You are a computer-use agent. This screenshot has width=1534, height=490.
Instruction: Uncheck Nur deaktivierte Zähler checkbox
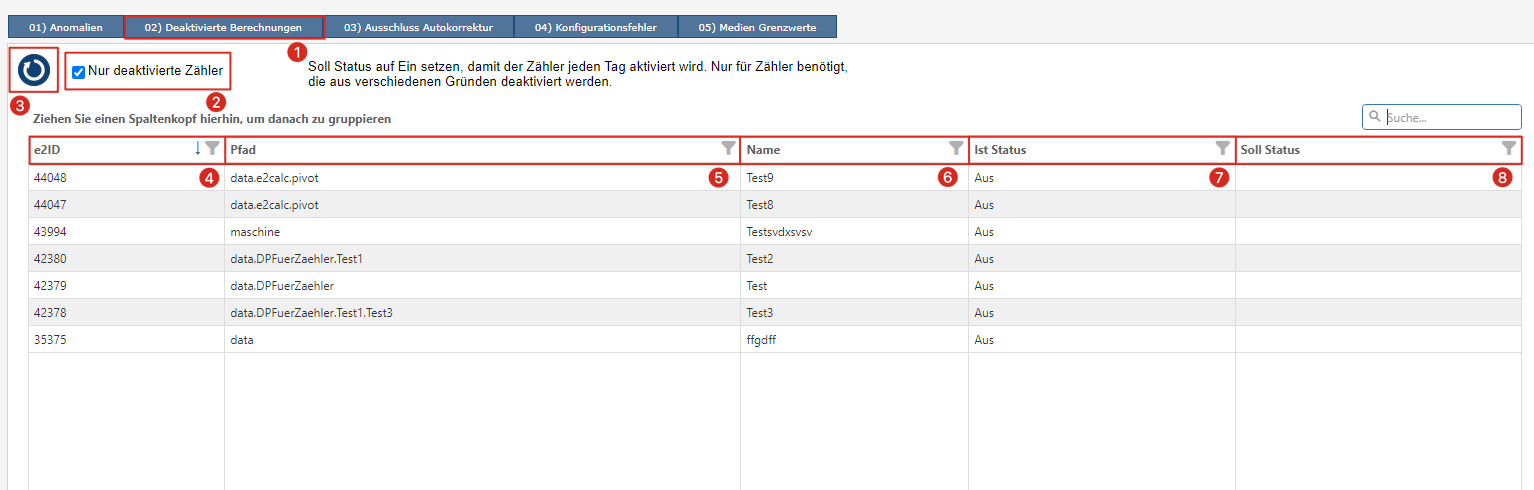tap(78, 72)
